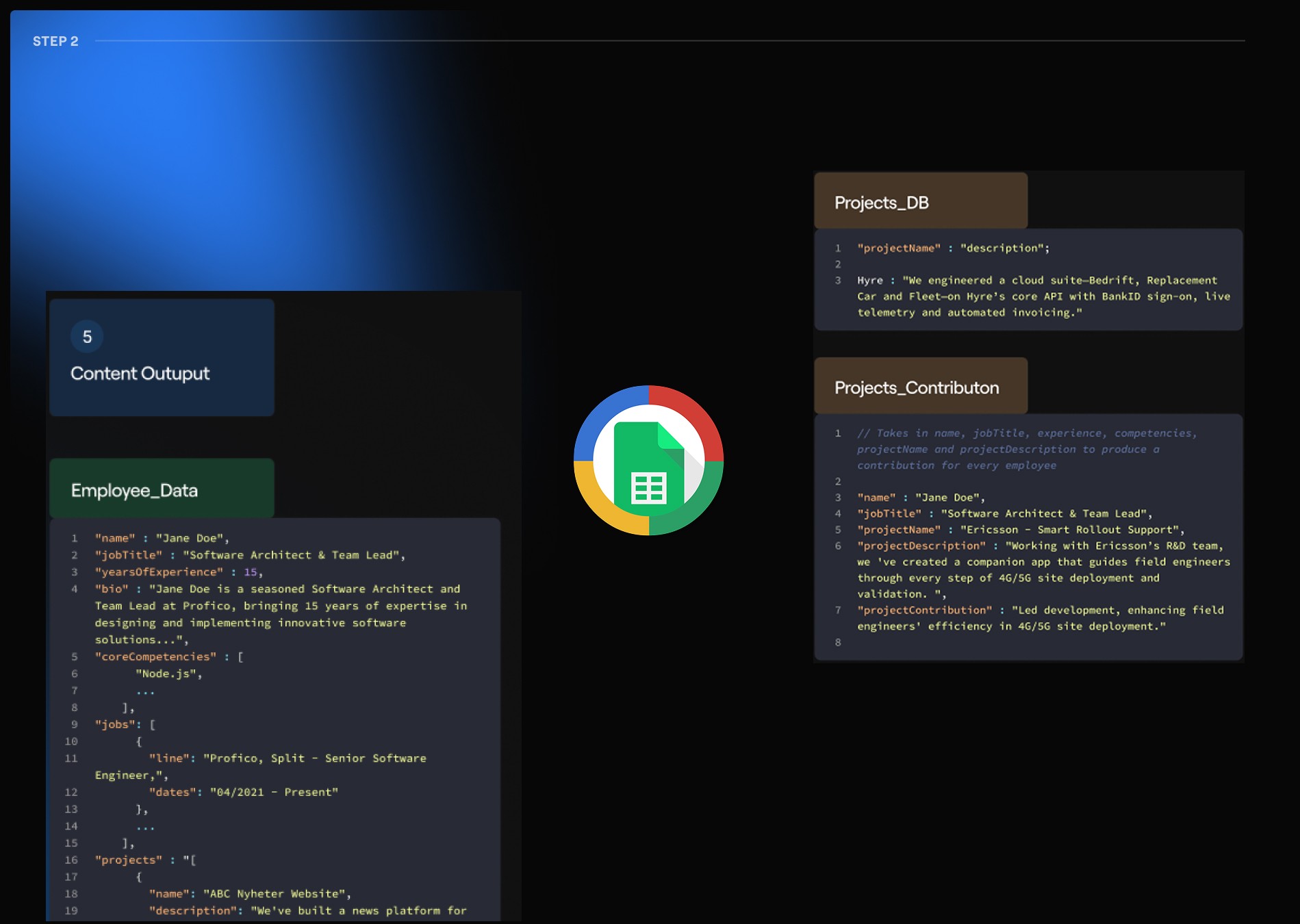Click the circular step badge showing 5
1300x924 pixels.
[87, 336]
